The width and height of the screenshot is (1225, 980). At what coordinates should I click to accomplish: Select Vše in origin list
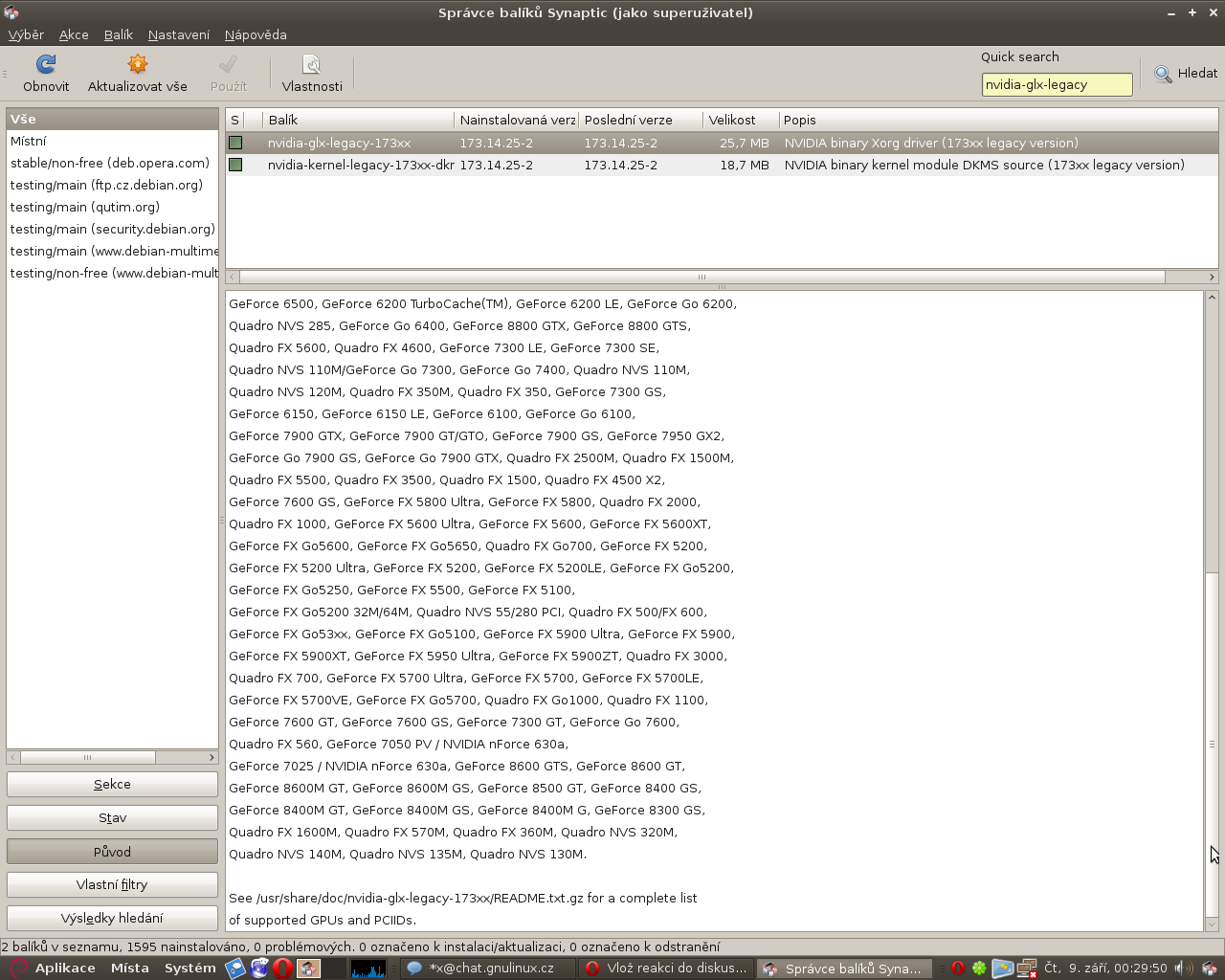[112, 119]
